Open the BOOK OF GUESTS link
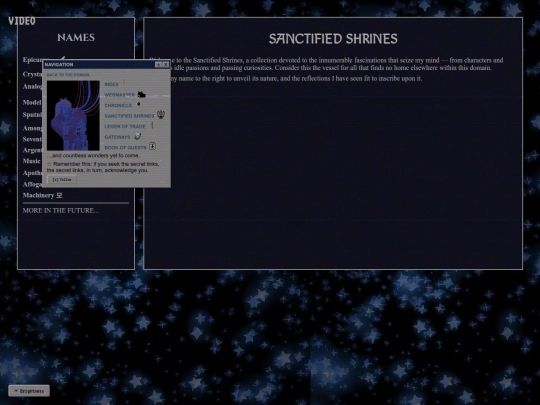 [x=125, y=147]
